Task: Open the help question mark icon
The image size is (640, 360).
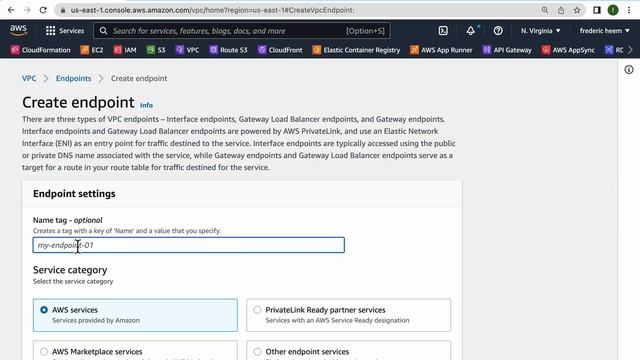Action: click(x=498, y=31)
